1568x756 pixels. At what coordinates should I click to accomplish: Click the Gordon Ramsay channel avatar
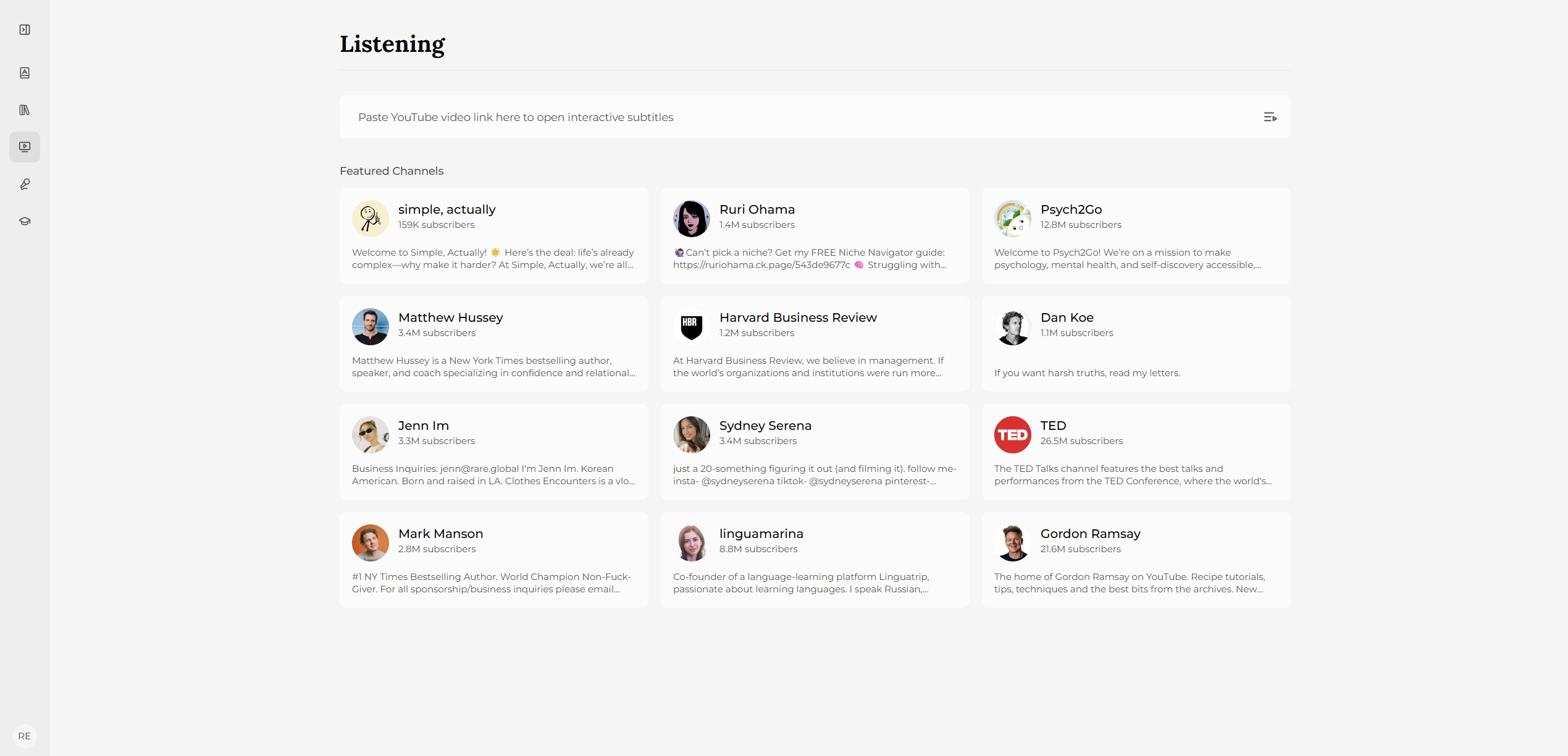(x=1012, y=543)
